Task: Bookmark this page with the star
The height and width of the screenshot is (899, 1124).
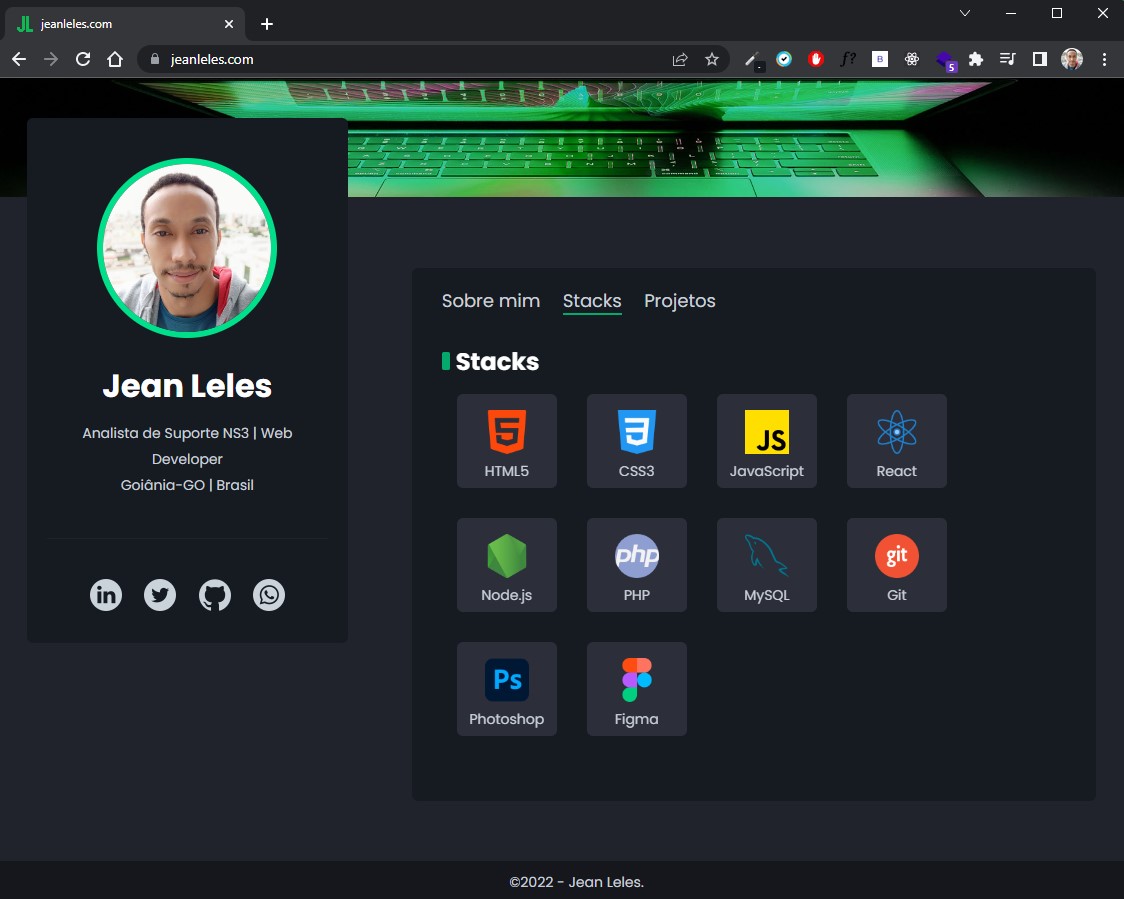Action: pyautogui.click(x=712, y=60)
